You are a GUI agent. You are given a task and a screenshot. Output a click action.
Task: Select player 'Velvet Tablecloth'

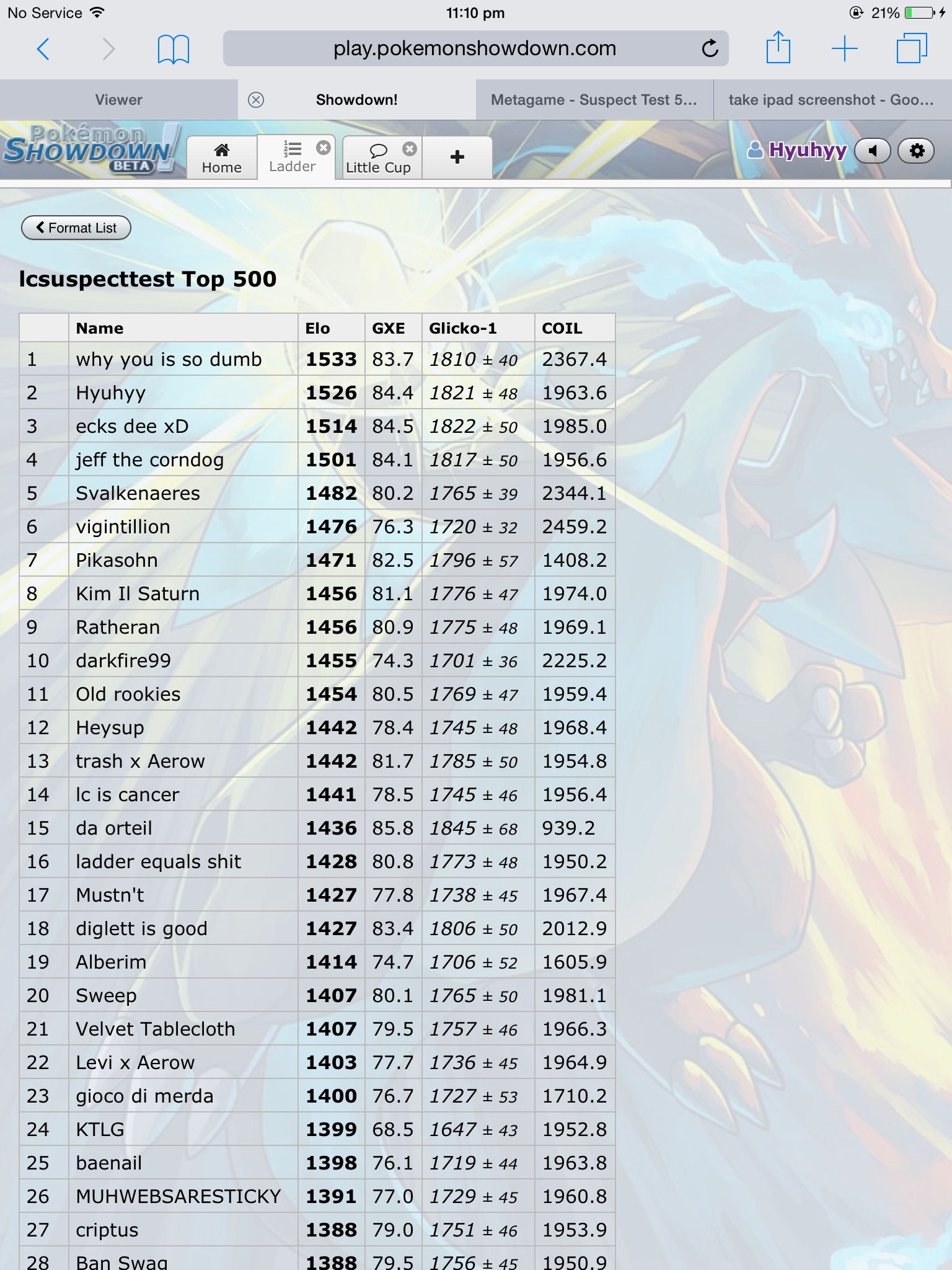coord(156,1029)
